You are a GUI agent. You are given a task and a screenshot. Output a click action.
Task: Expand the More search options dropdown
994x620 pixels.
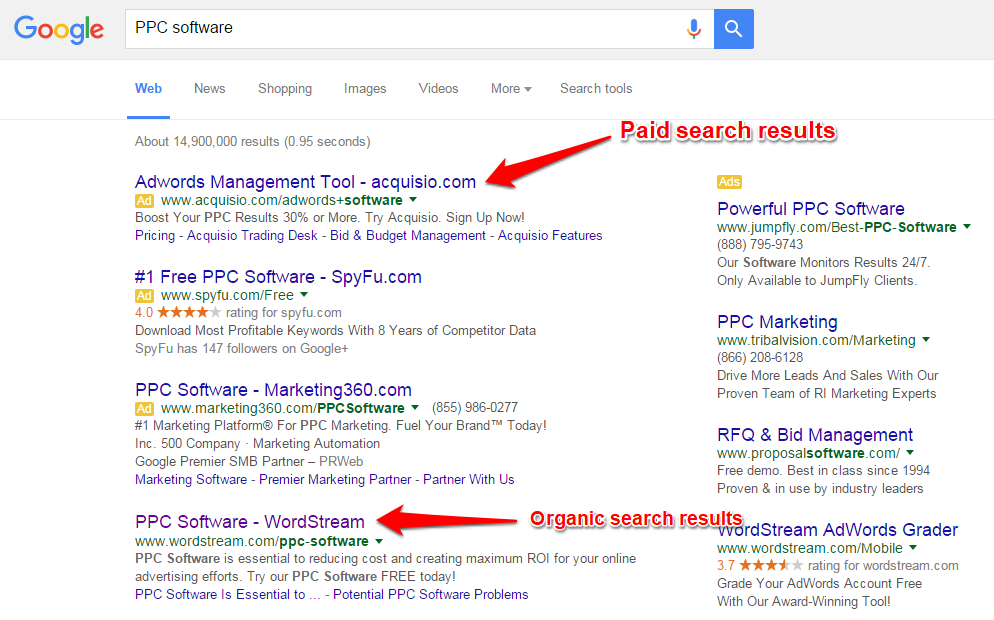[510, 89]
